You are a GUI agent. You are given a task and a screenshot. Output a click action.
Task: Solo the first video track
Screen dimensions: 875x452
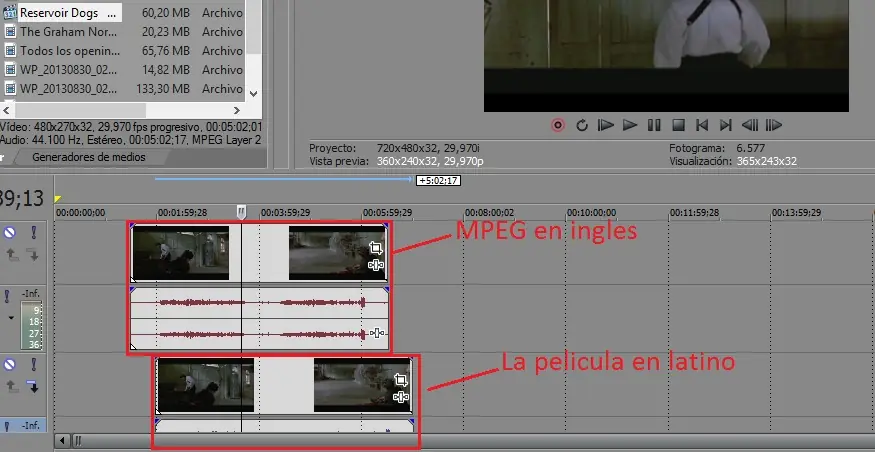coord(33,233)
